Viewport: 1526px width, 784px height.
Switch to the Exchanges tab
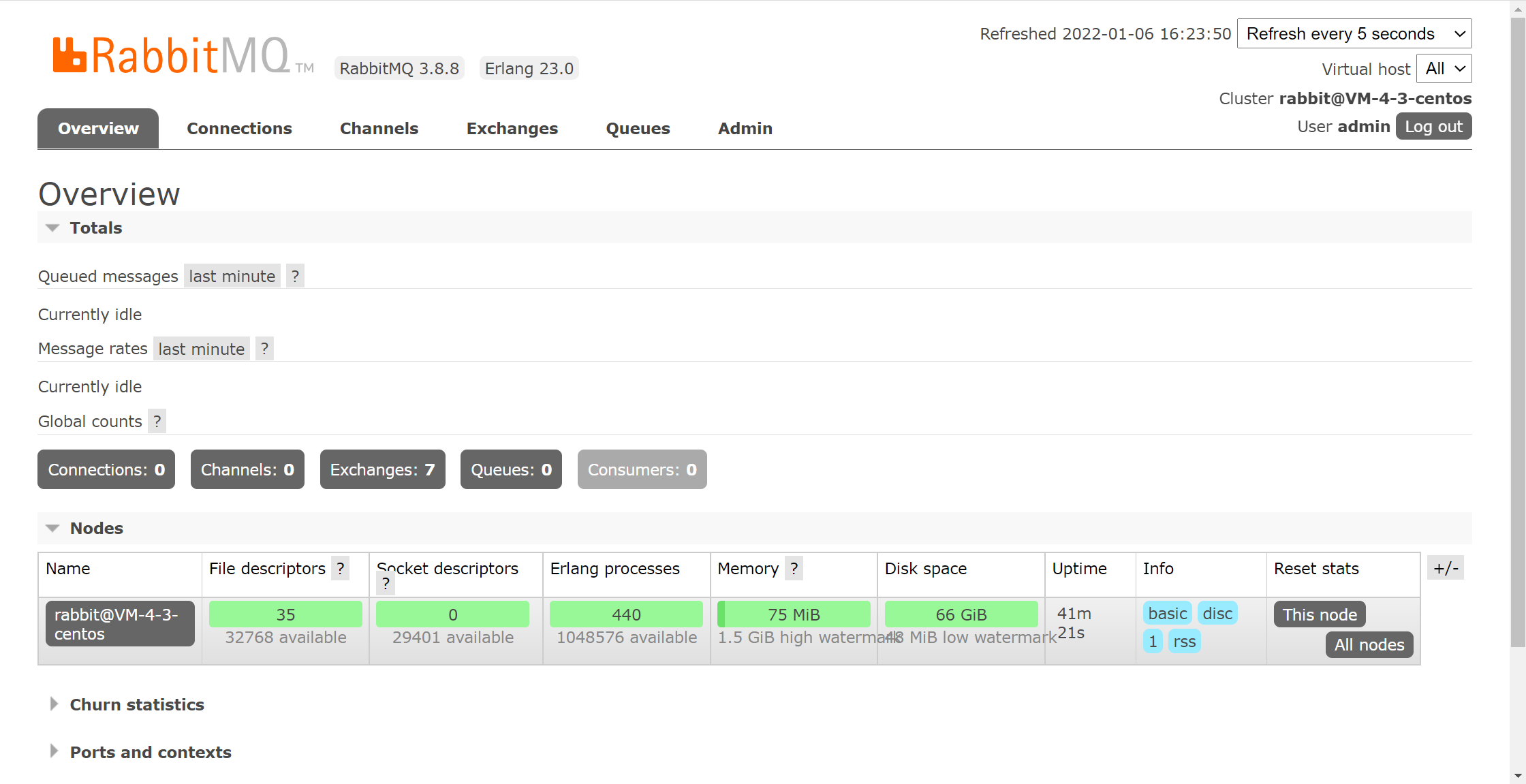click(512, 128)
